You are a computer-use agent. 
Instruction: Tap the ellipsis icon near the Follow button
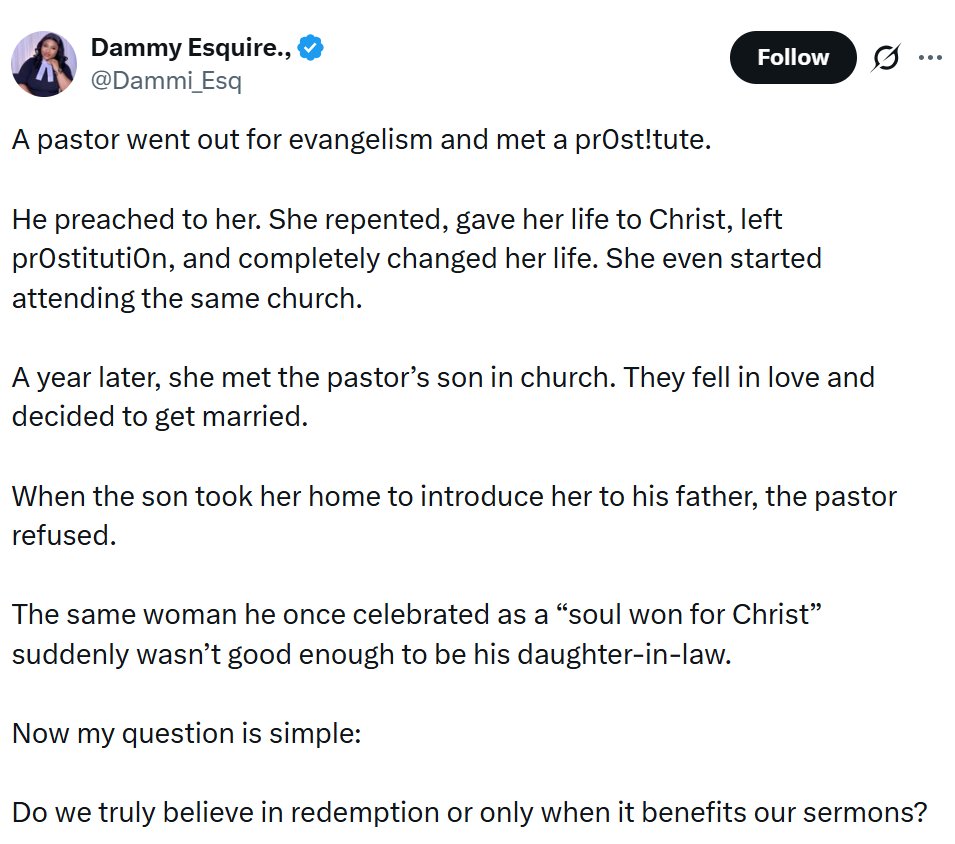[x=931, y=57]
